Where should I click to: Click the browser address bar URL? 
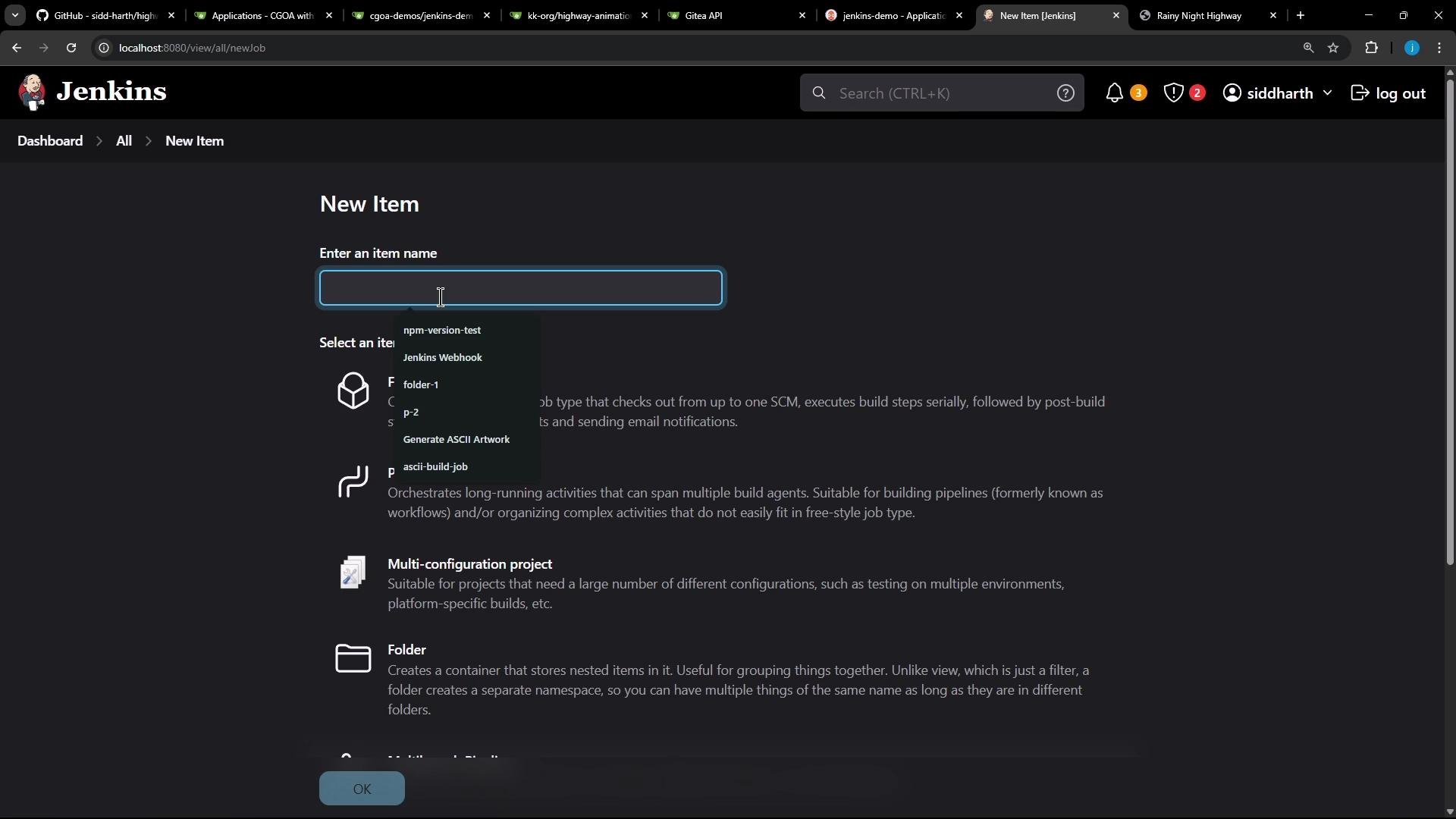(x=192, y=48)
